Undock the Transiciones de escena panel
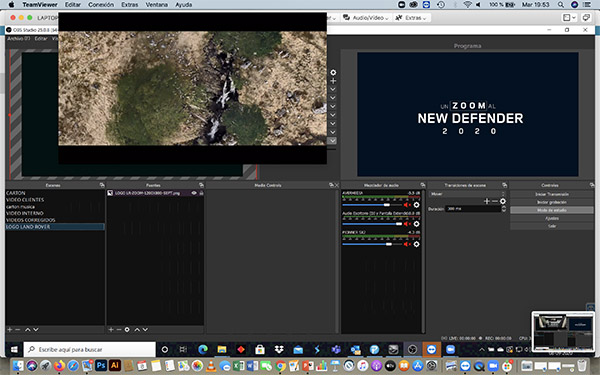The image size is (600, 375). (505, 185)
